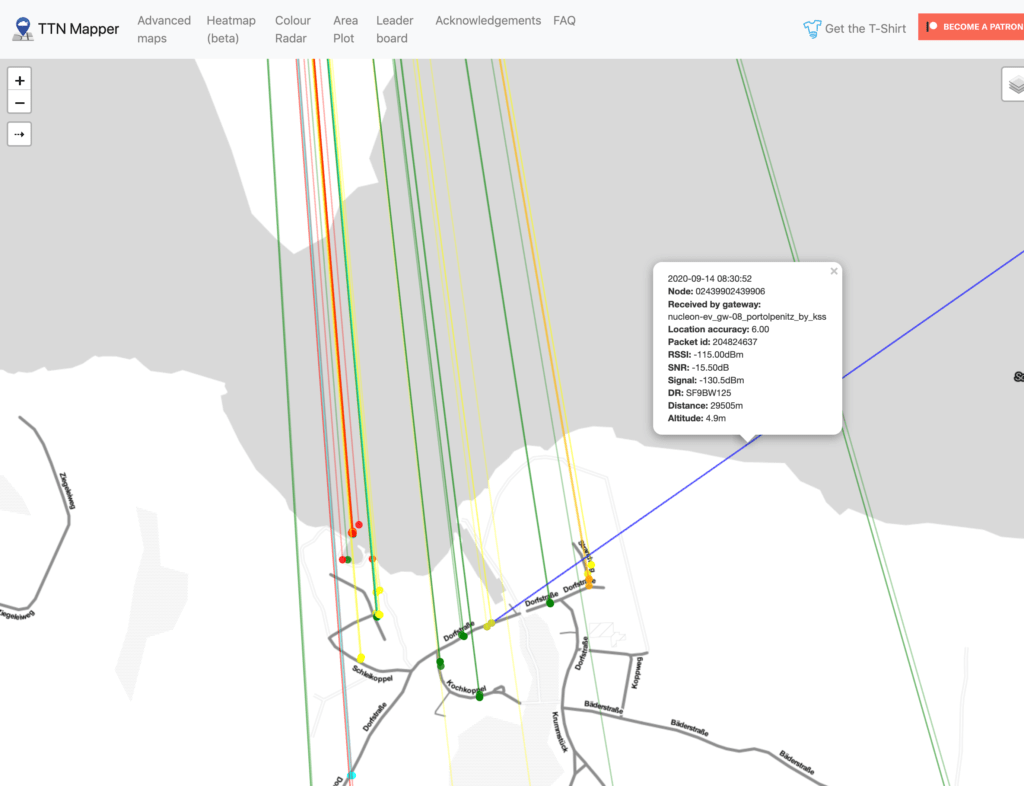Click the cyan marker at the map bottom

(x=351, y=775)
